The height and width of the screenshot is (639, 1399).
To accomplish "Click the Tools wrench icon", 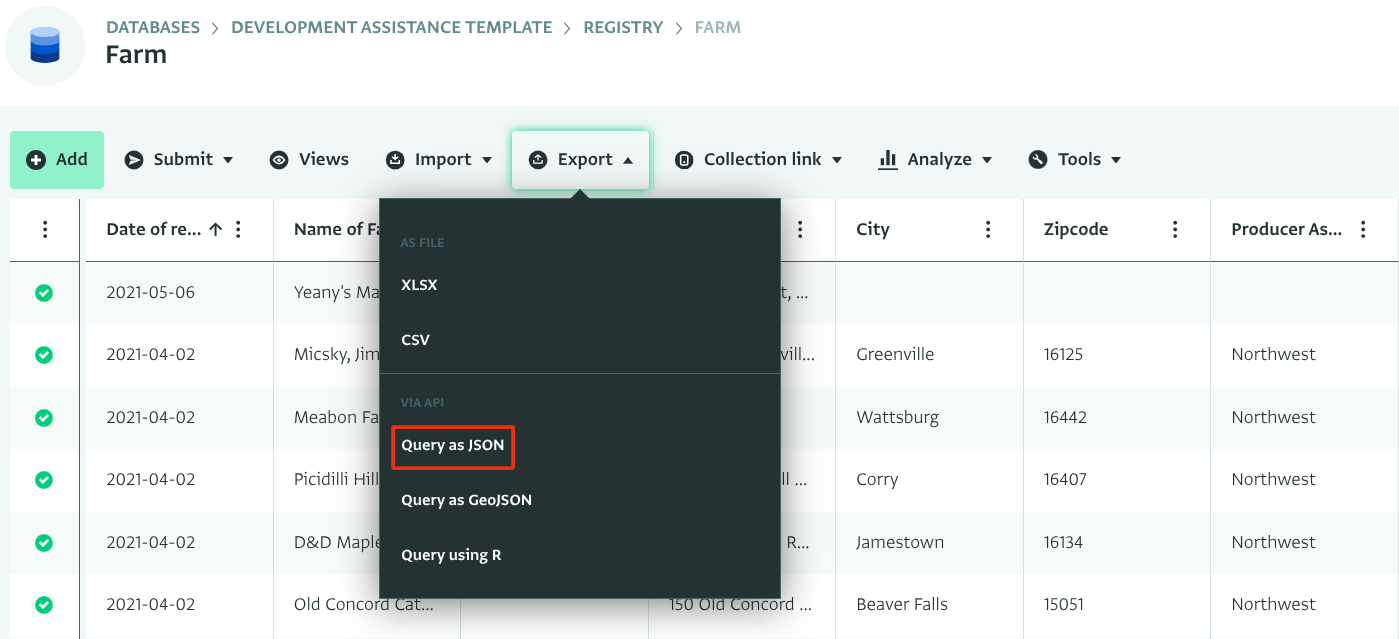I will click(x=1038, y=160).
